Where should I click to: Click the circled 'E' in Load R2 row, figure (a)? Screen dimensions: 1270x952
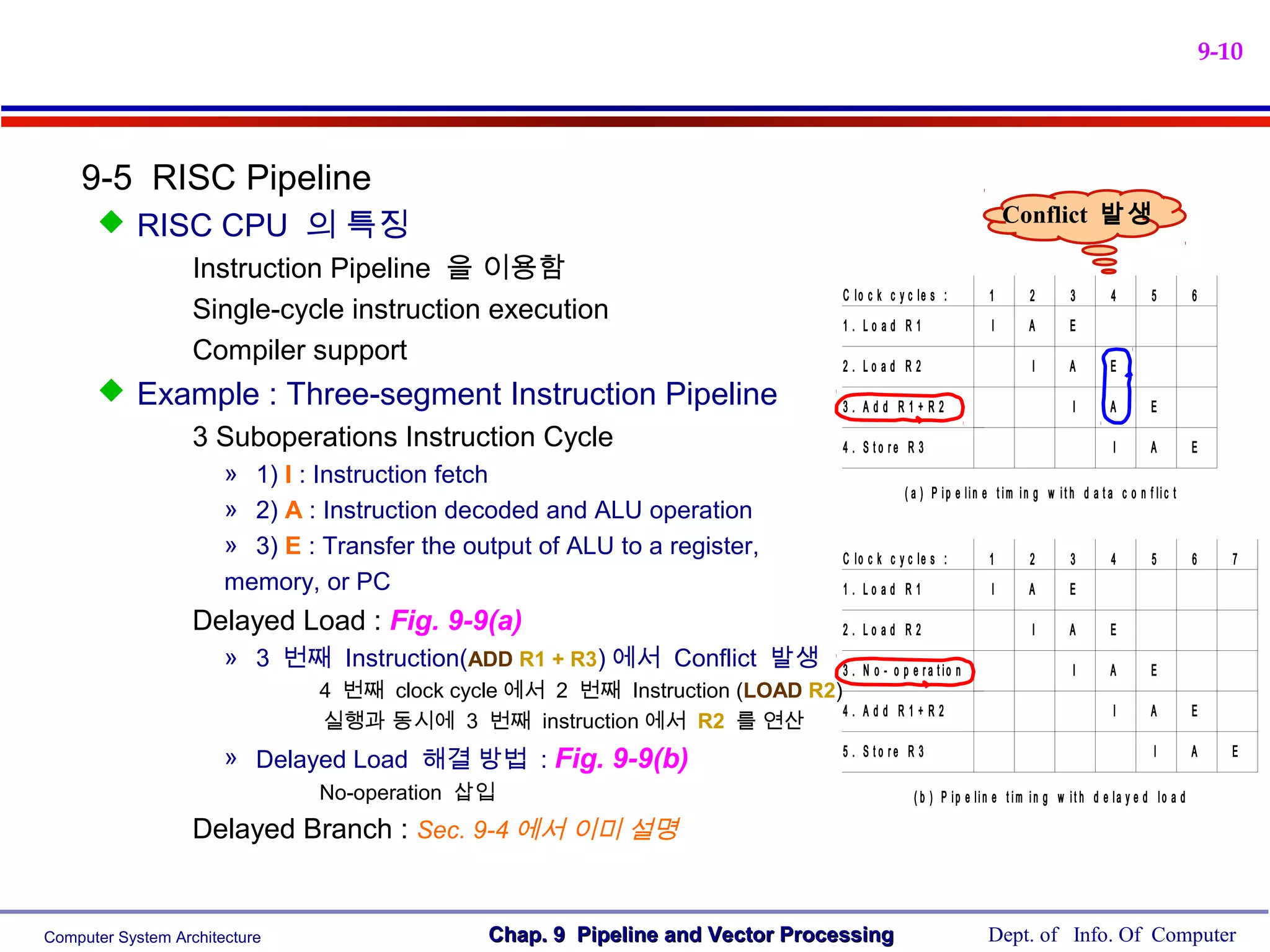point(1114,366)
